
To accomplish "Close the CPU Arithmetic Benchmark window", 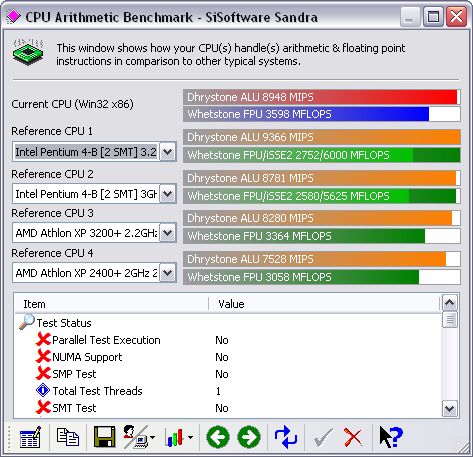I will 456,16.
